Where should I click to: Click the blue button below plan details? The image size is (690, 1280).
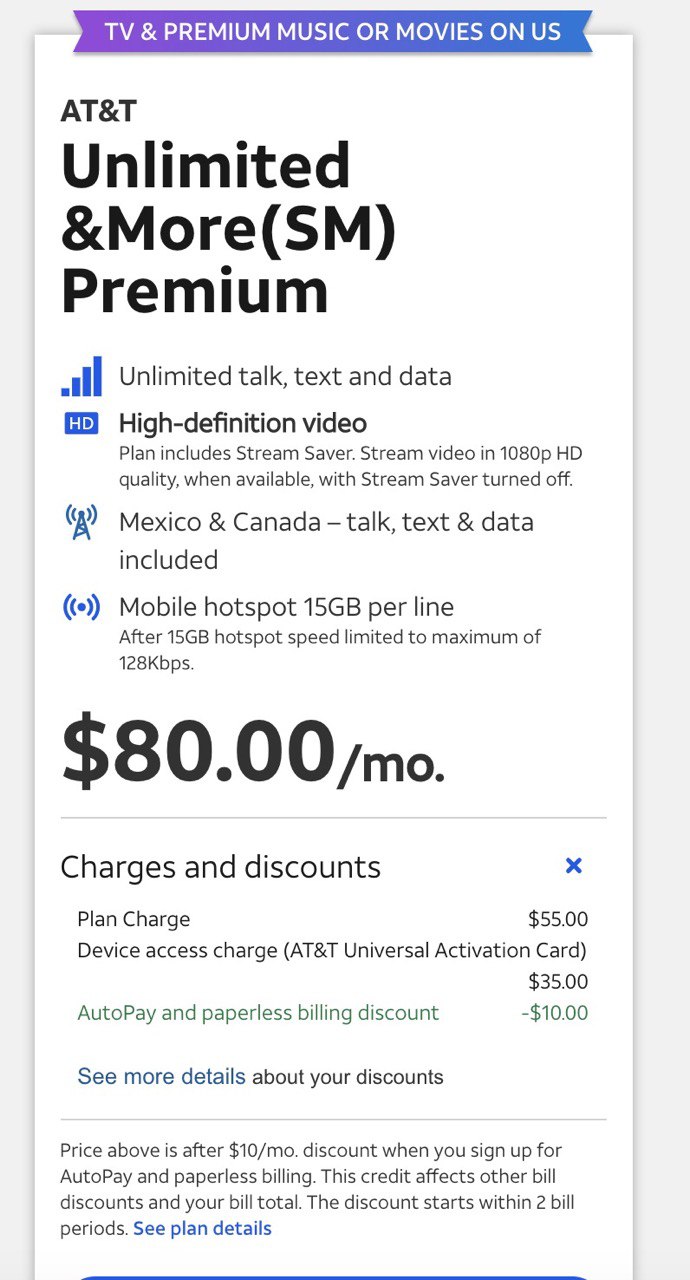tap(333, 1276)
